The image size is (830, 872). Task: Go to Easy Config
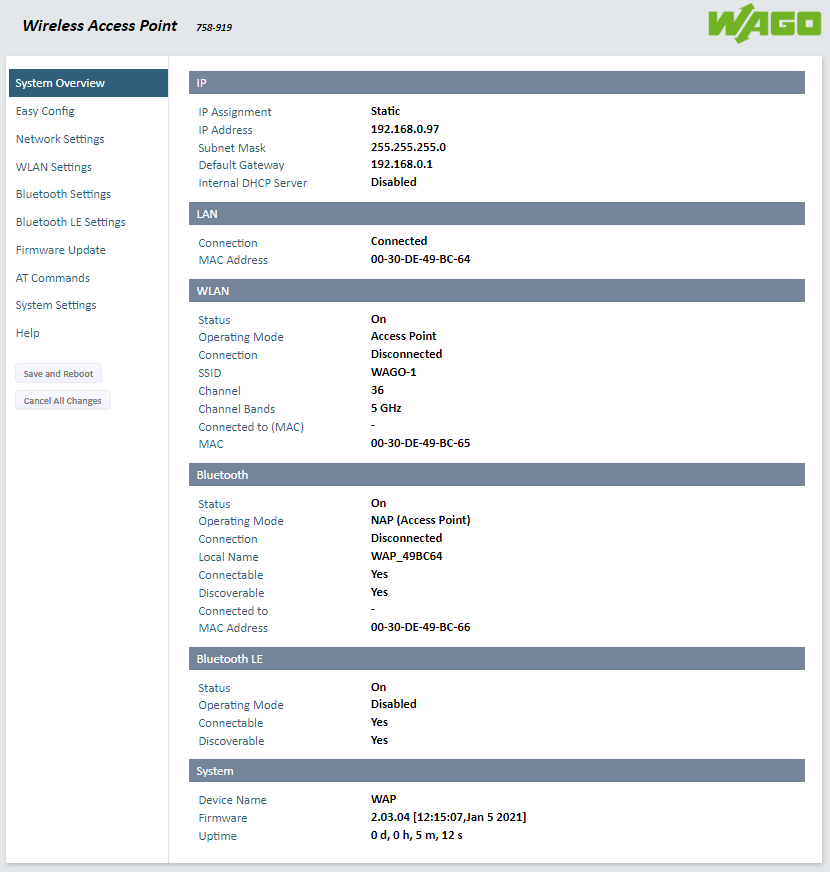pyautogui.click(x=45, y=111)
